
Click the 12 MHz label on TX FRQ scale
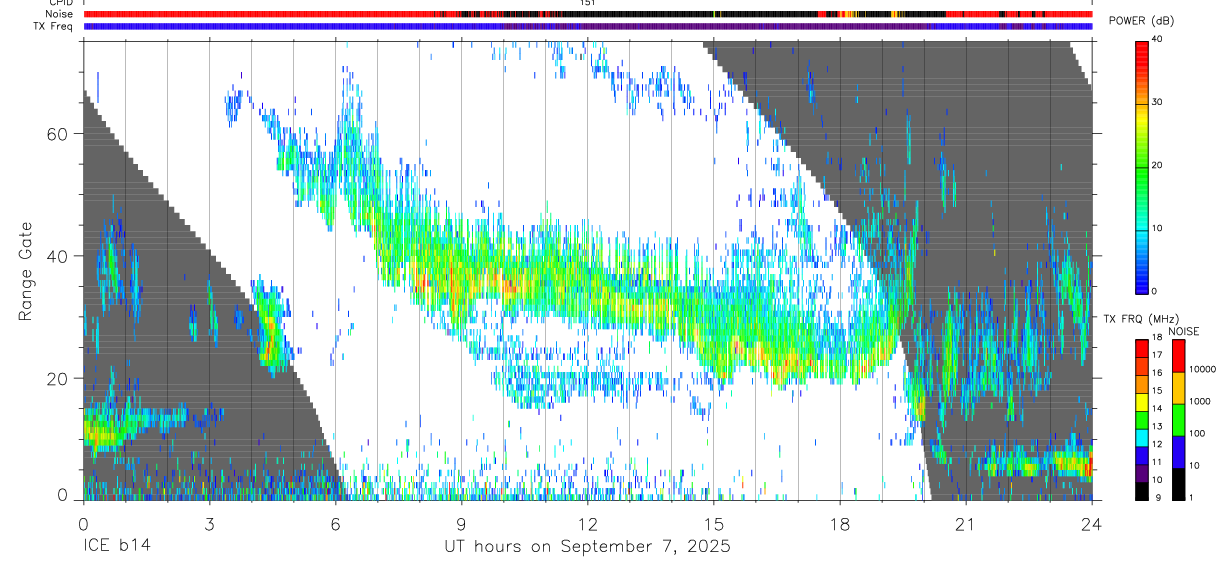pos(1157,444)
